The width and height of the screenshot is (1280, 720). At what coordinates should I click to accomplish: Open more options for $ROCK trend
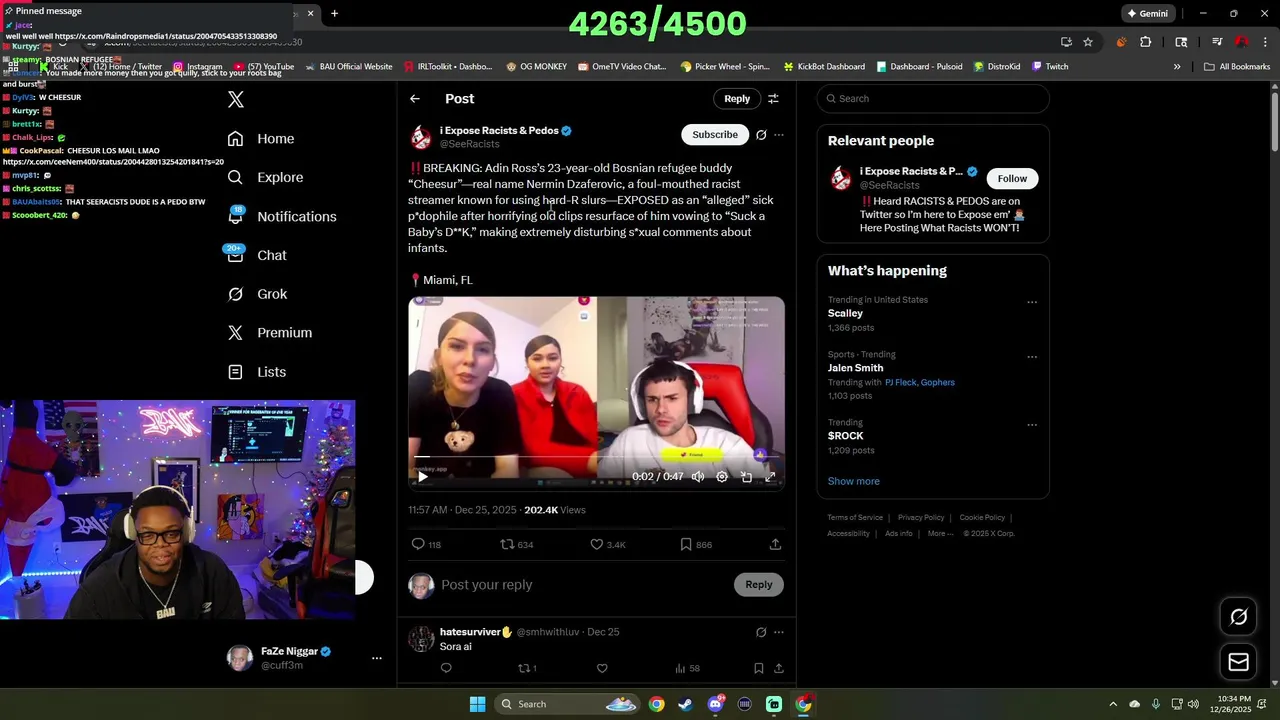coord(1032,425)
